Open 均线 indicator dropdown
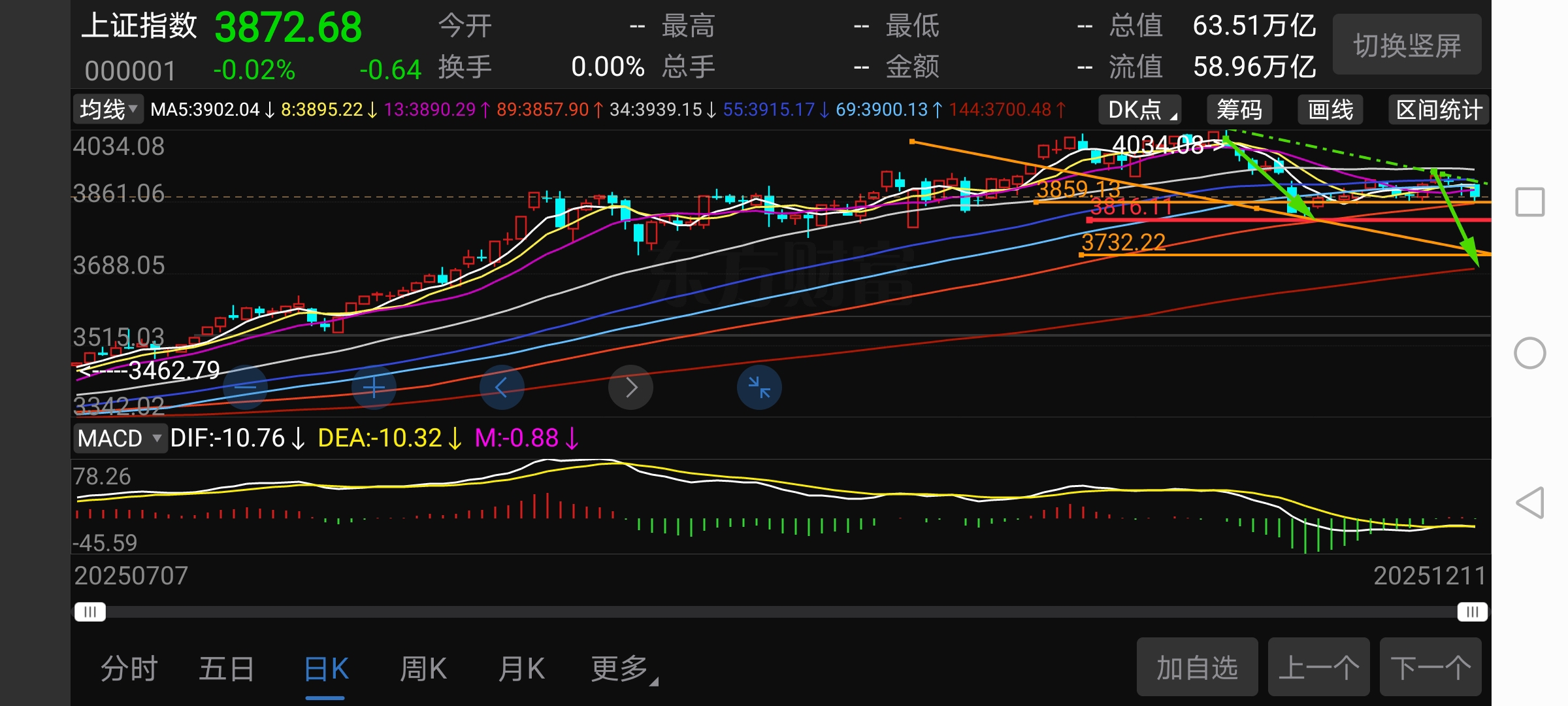1568x706 pixels. coord(108,109)
